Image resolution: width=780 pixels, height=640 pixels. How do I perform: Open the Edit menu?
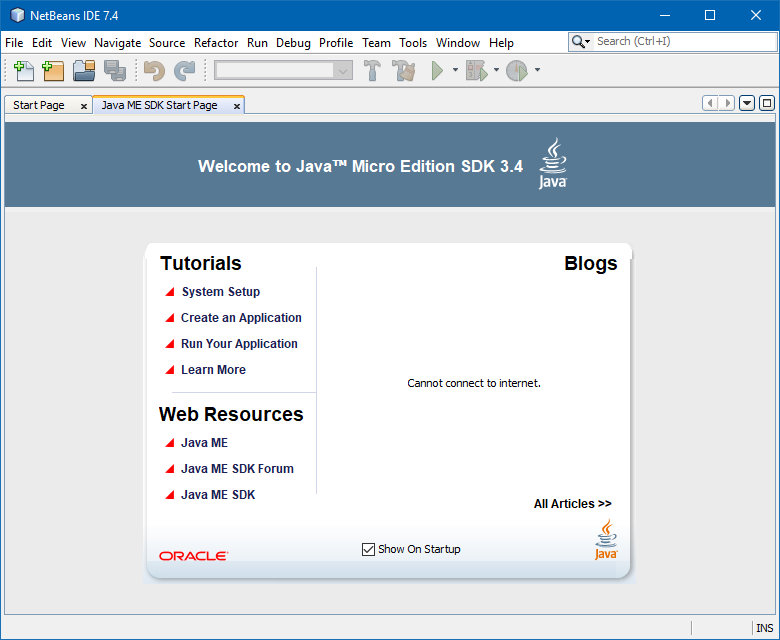[x=42, y=43]
